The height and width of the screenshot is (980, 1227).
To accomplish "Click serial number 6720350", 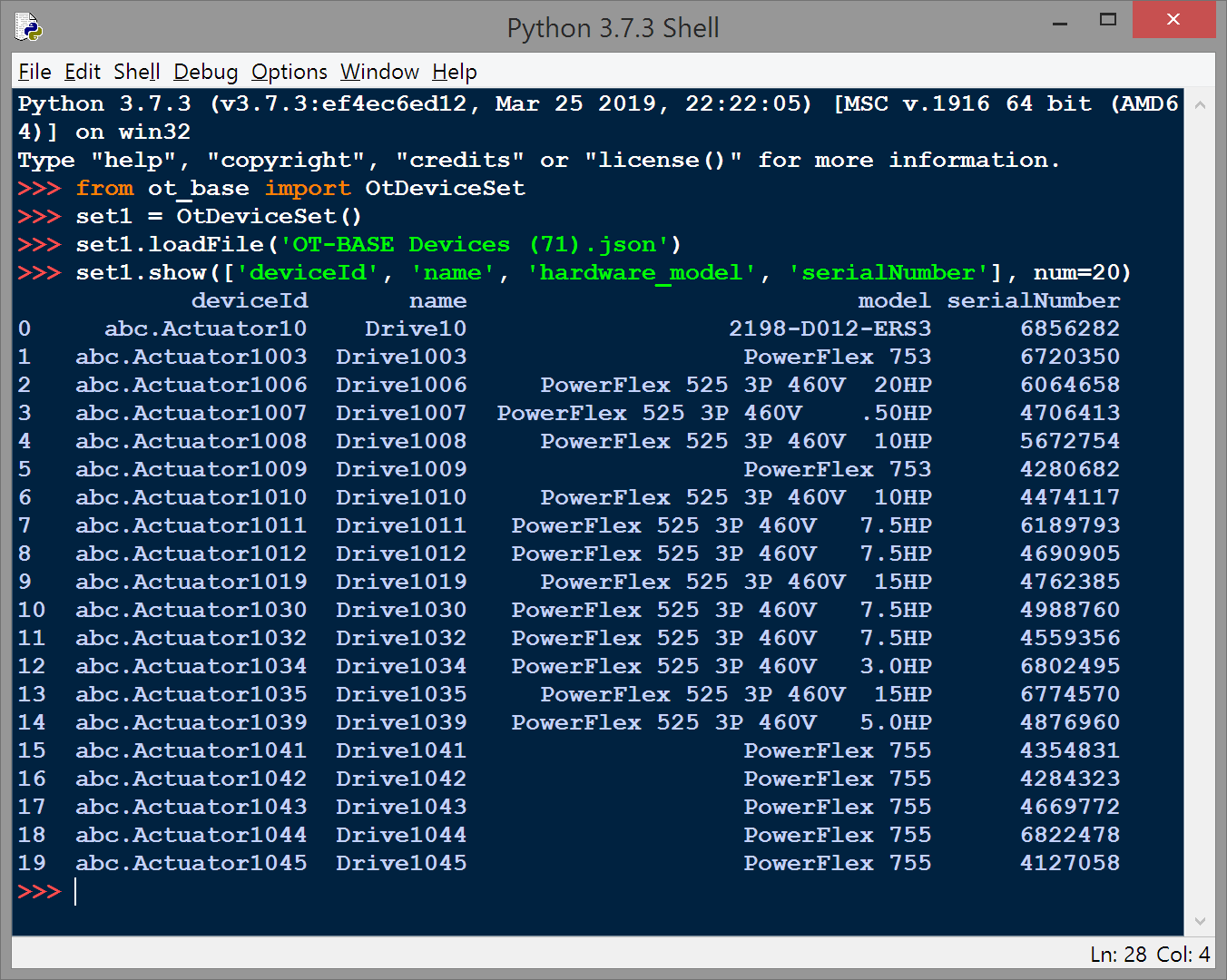I will pos(1070,357).
